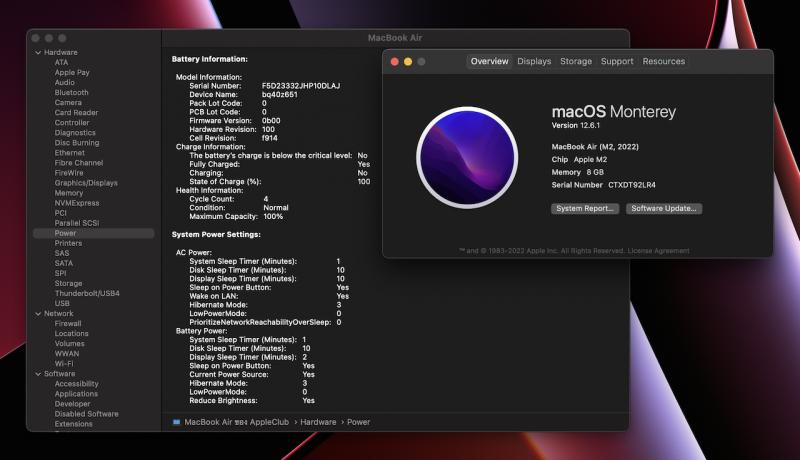This screenshot has width=800, height=460.
Task: Open the Storage tab
Action: tap(576, 62)
